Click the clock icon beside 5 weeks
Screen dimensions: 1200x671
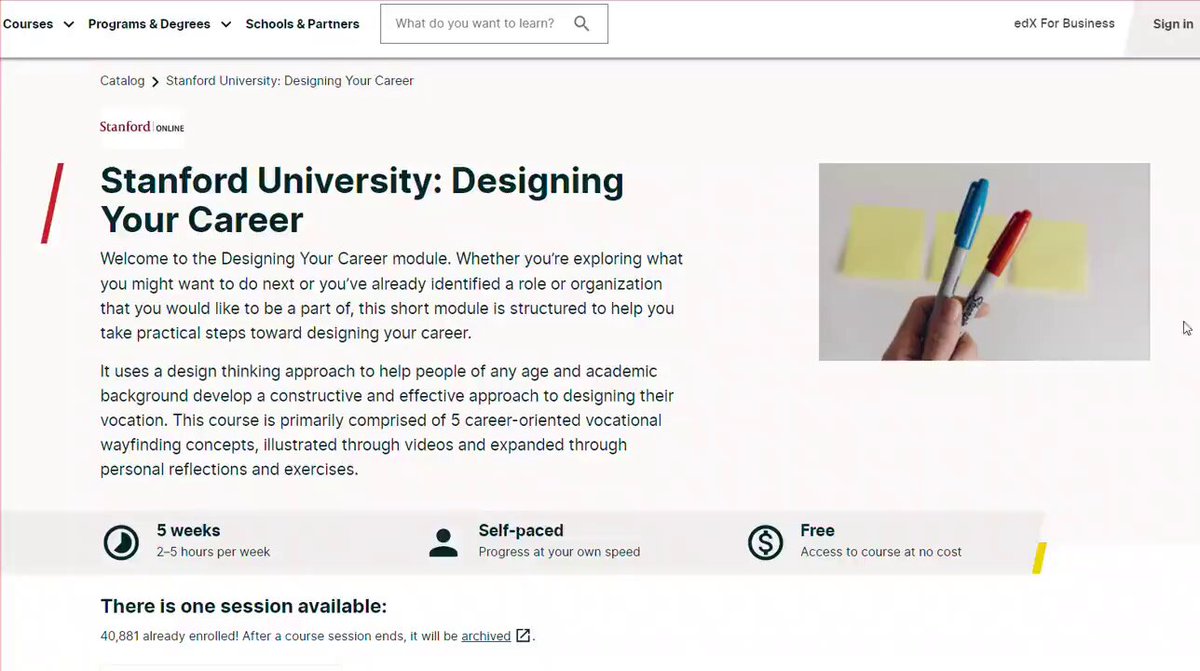pos(122,542)
